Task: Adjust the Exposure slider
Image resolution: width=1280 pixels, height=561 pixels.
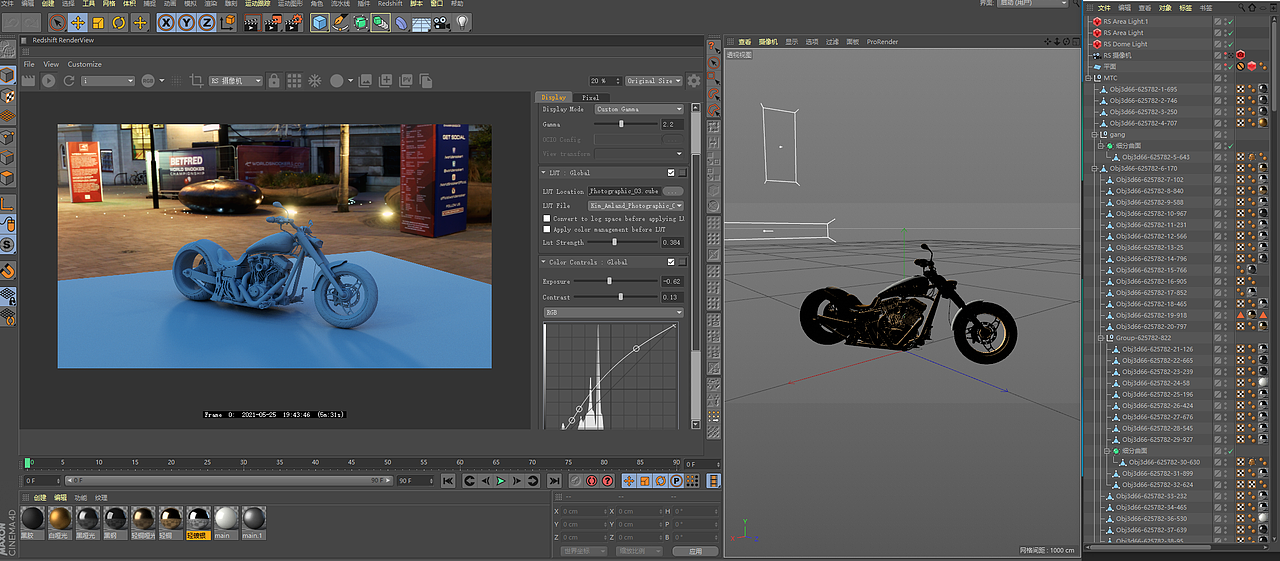Action: coord(609,281)
